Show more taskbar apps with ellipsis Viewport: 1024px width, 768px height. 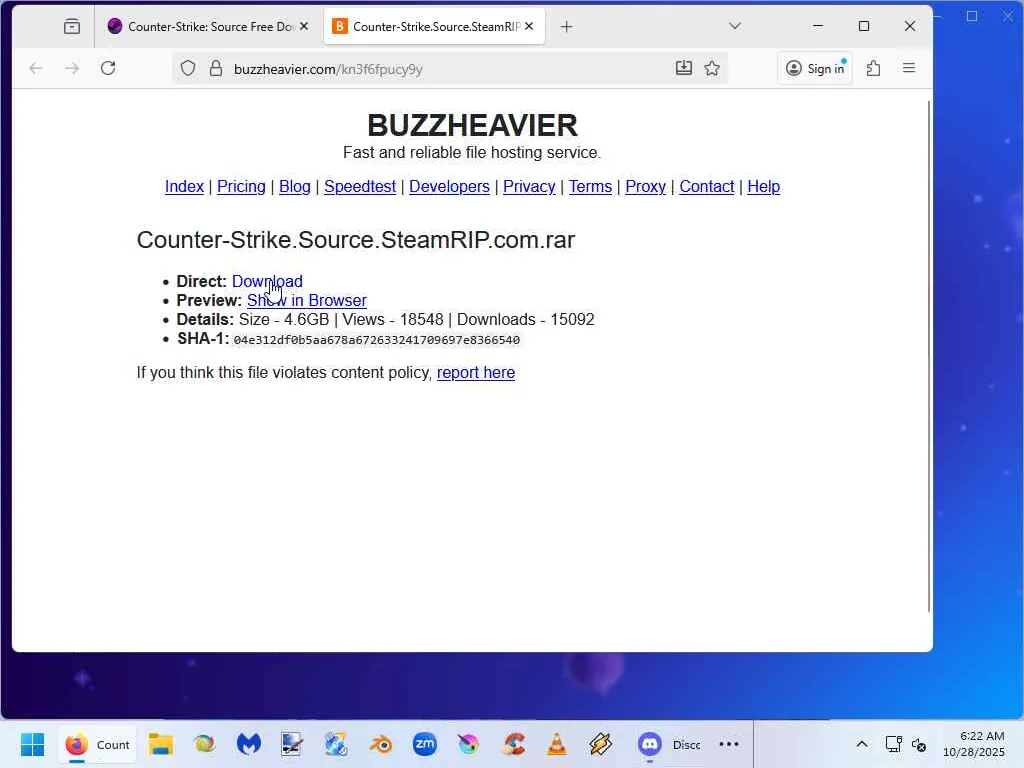[729, 744]
